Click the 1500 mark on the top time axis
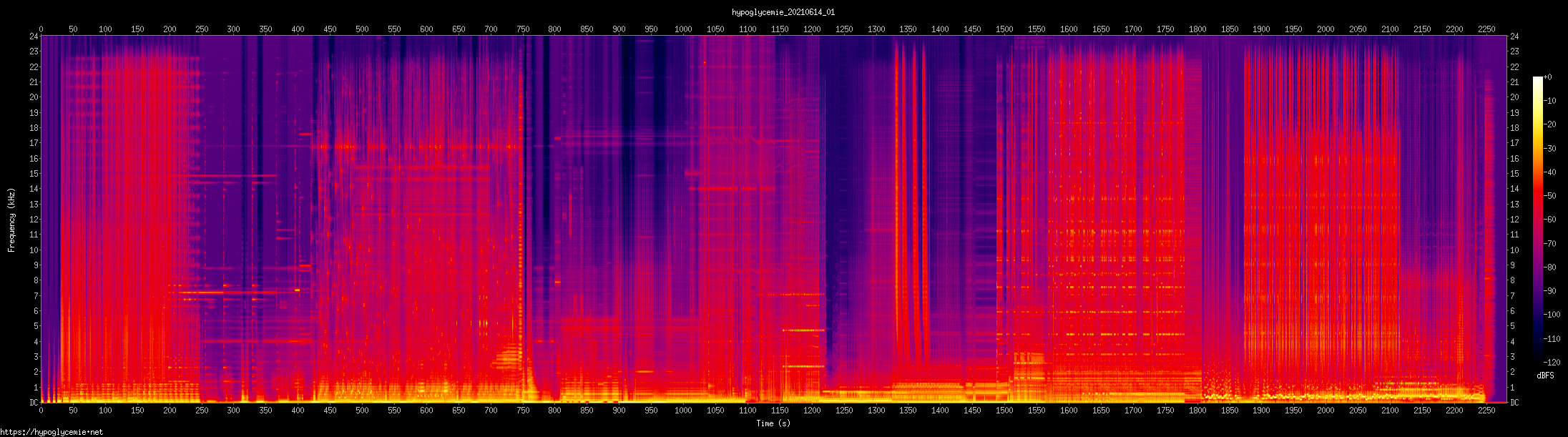 (1004, 29)
